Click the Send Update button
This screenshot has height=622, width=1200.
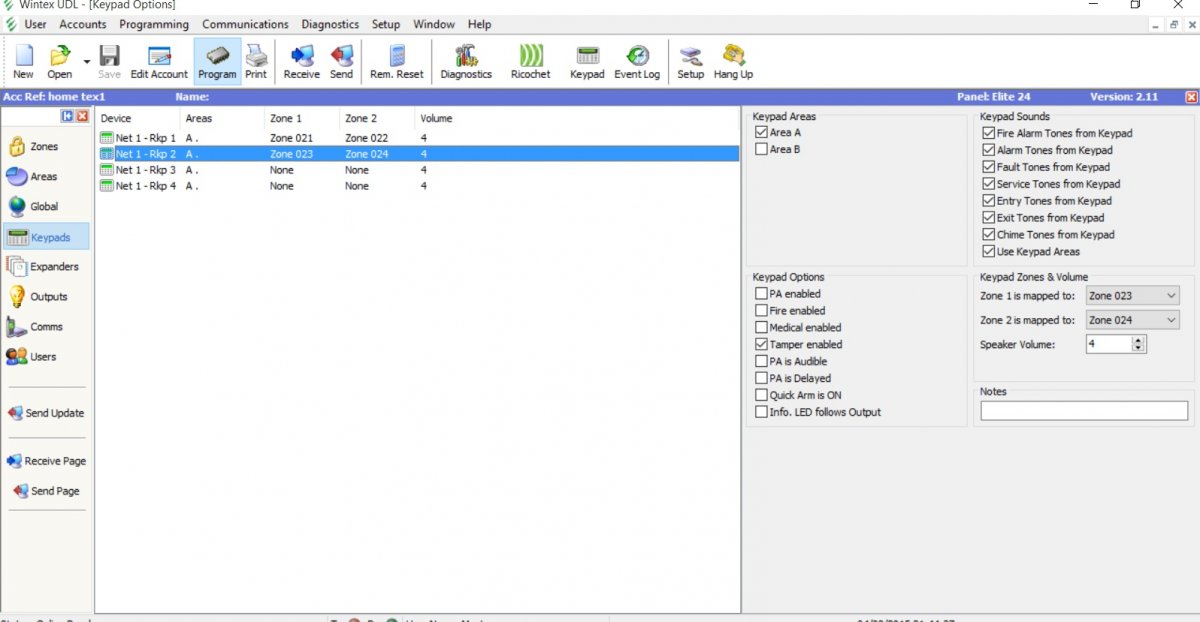coord(46,413)
